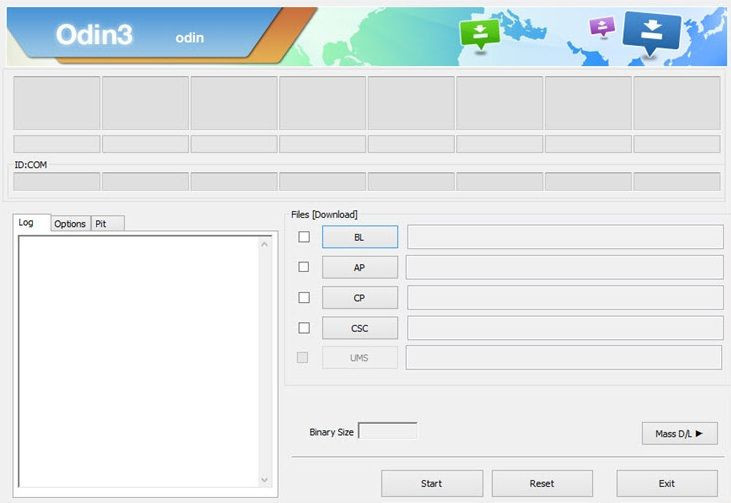Image resolution: width=731 pixels, height=503 pixels.
Task: Enable the CP checkbox
Action: tap(304, 297)
